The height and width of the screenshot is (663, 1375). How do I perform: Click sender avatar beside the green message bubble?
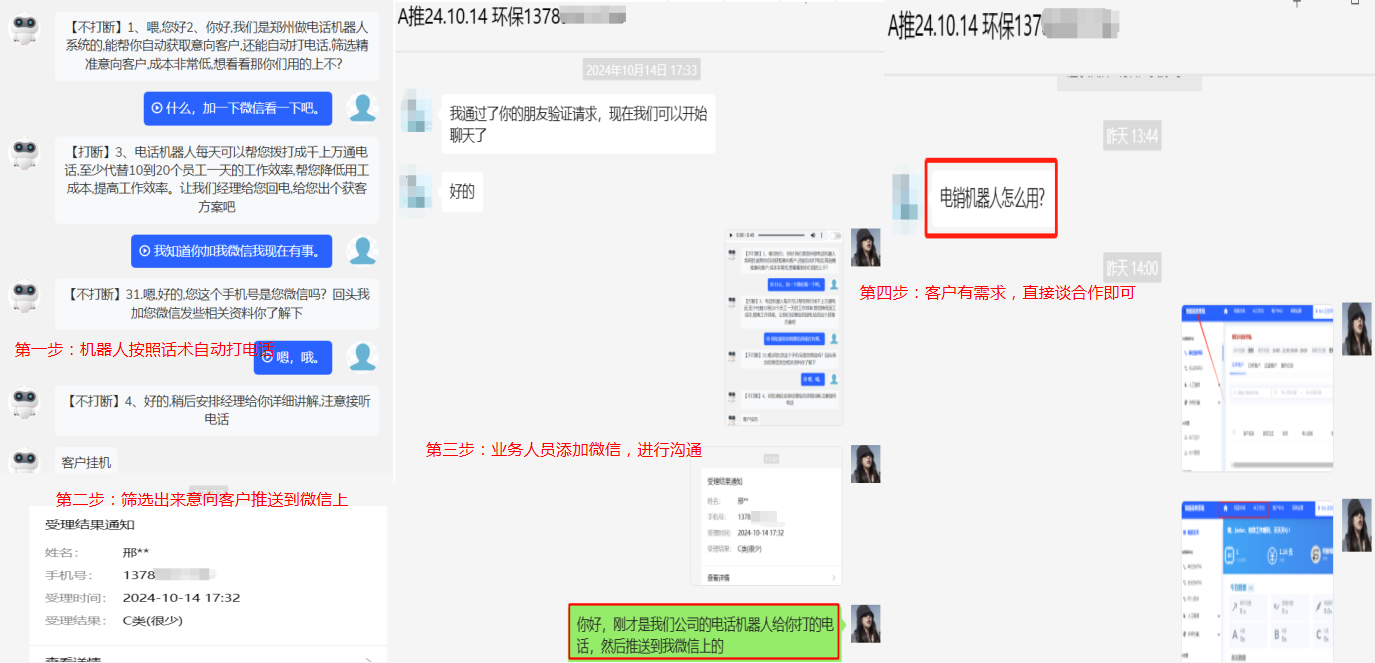coord(865,623)
